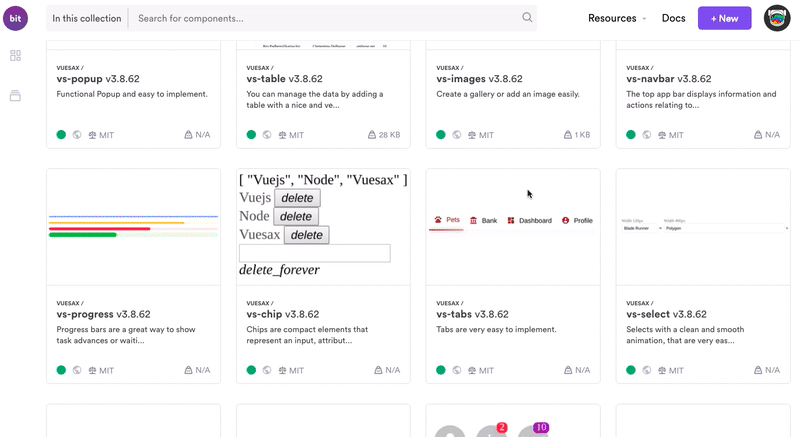Click the search magnifier icon
This screenshot has height=437, width=800.
pos(527,18)
